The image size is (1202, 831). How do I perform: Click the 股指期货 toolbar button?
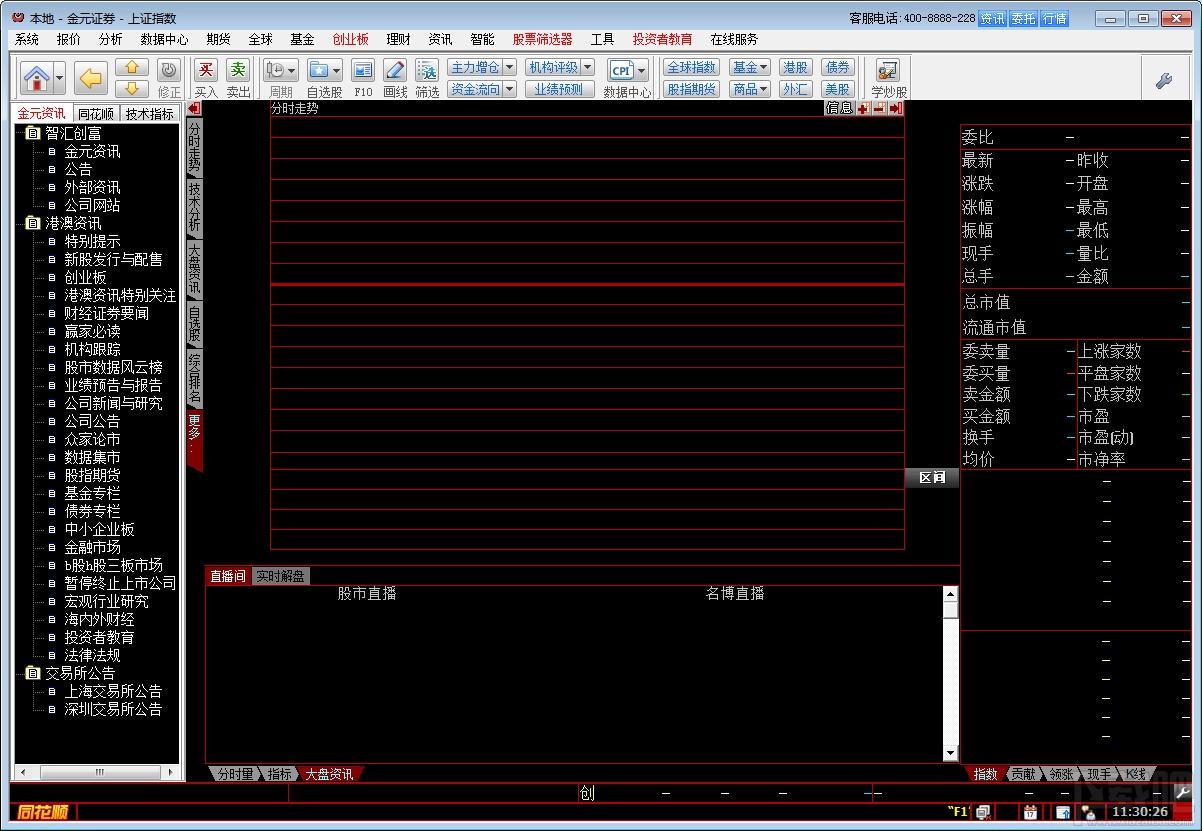click(691, 89)
